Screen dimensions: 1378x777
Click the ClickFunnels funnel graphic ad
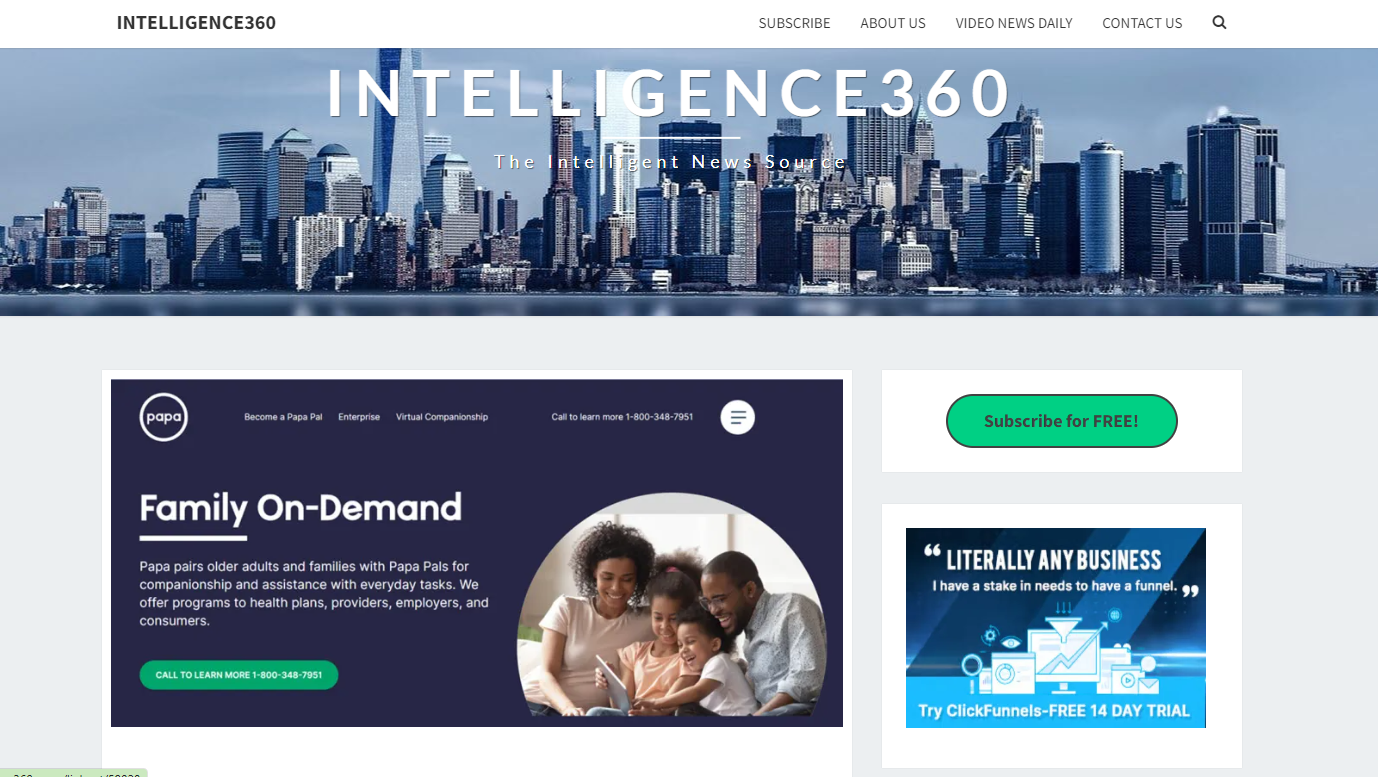(1056, 627)
